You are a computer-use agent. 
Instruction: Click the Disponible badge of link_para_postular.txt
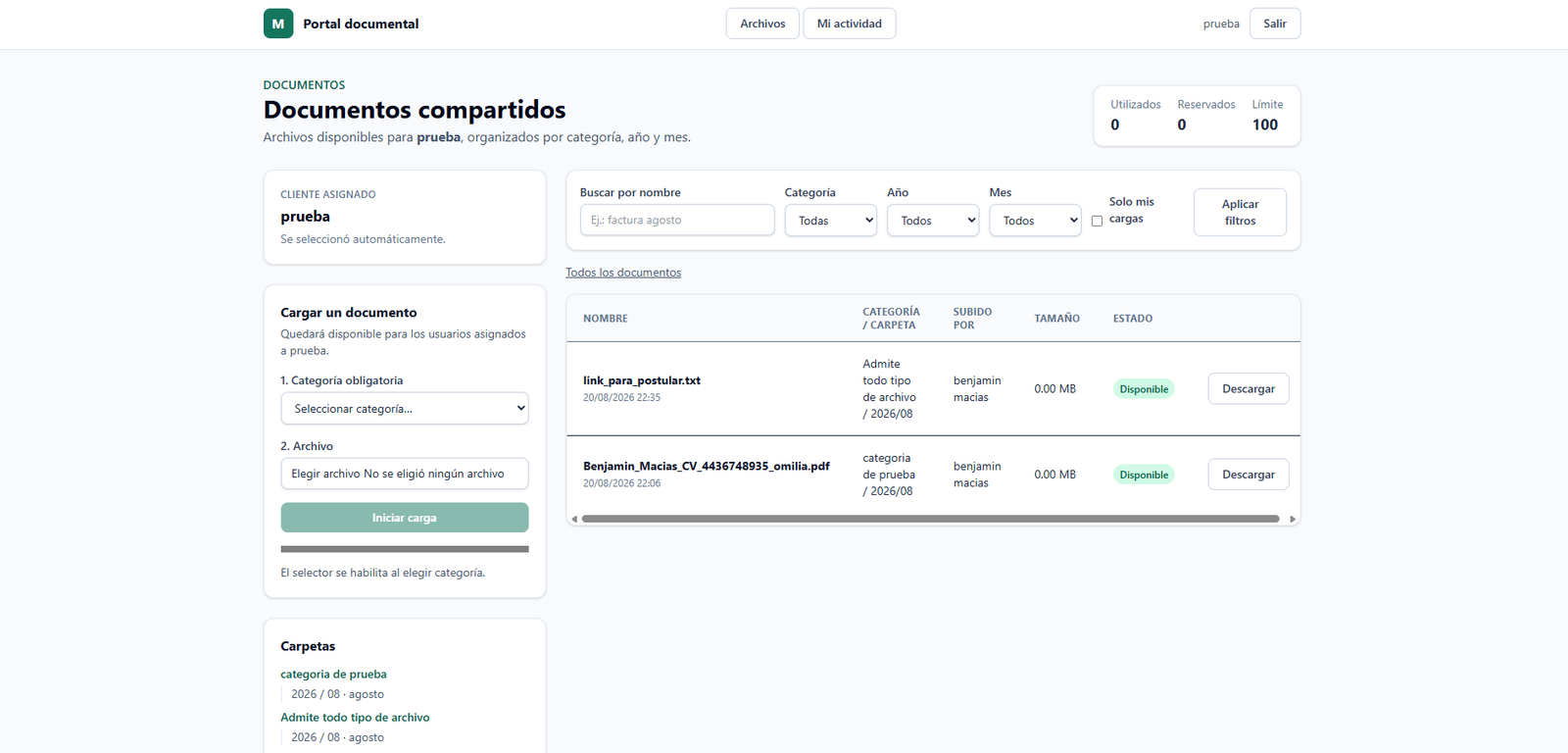coord(1144,389)
